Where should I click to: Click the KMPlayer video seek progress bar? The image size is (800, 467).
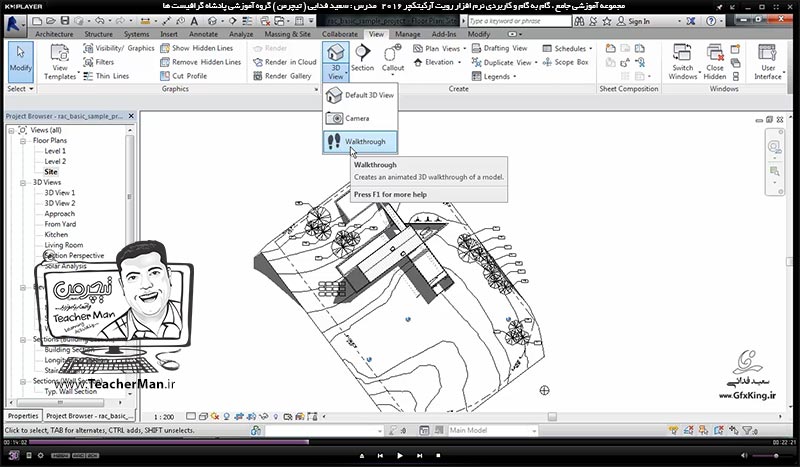pos(399,442)
